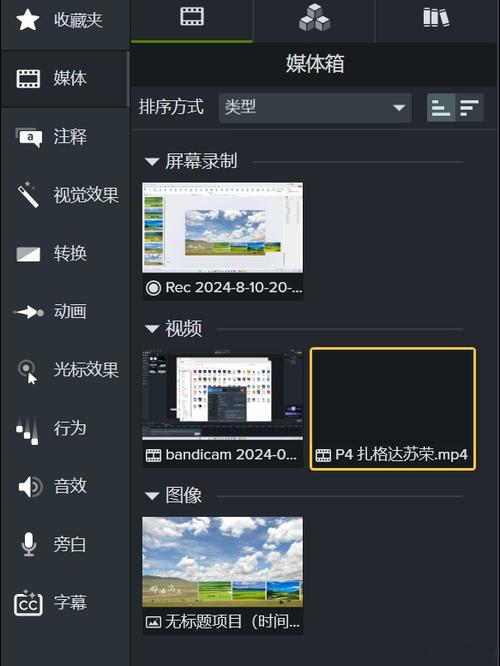
Task: Click the bandicam 2024-0... file name
Action: tap(231, 455)
